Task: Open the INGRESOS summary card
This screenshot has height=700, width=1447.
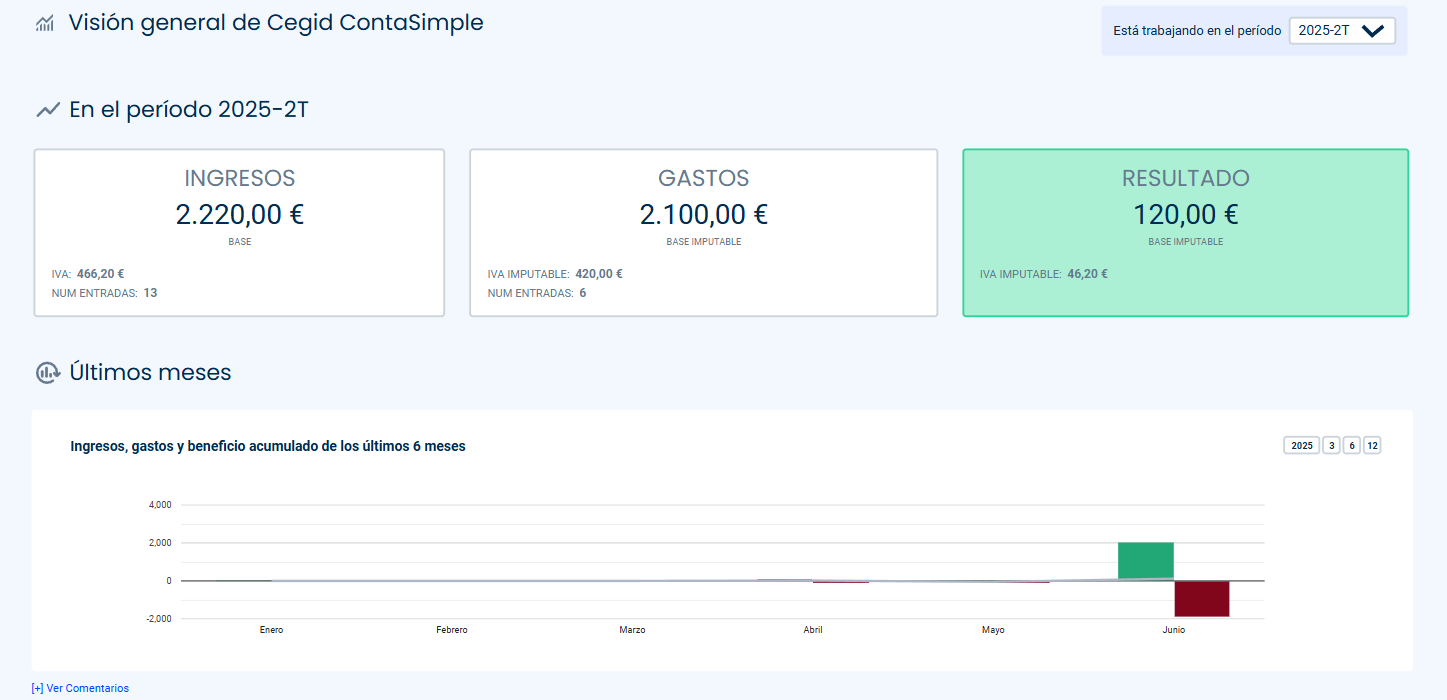Action: point(239,233)
